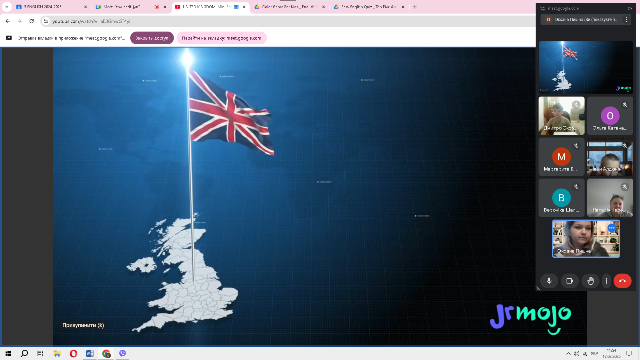Open more options next to the hang-up button
The height and width of the screenshot is (360, 640).
pos(606,281)
